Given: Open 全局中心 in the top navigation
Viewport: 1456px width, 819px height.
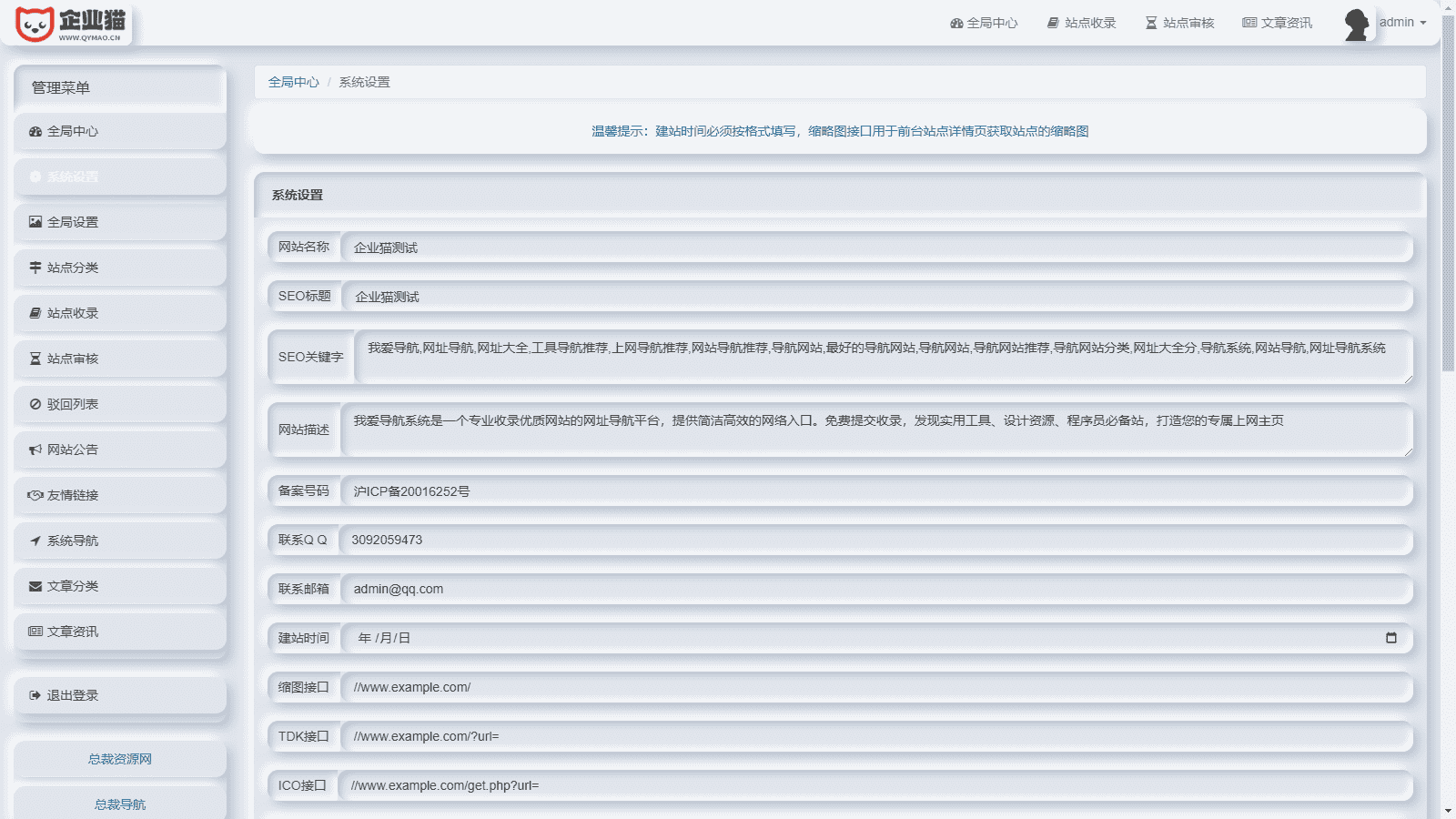Looking at the screenshot, I should click(984, 23).
